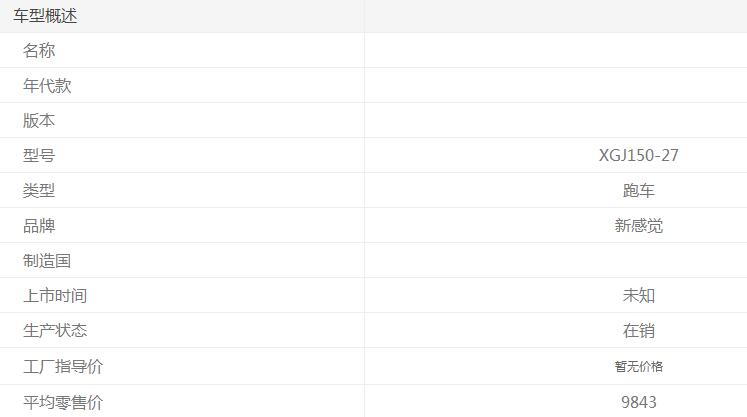Click the 暂无价格 price text
Viewport: 747px width, 417px height.
pos(638,367)
